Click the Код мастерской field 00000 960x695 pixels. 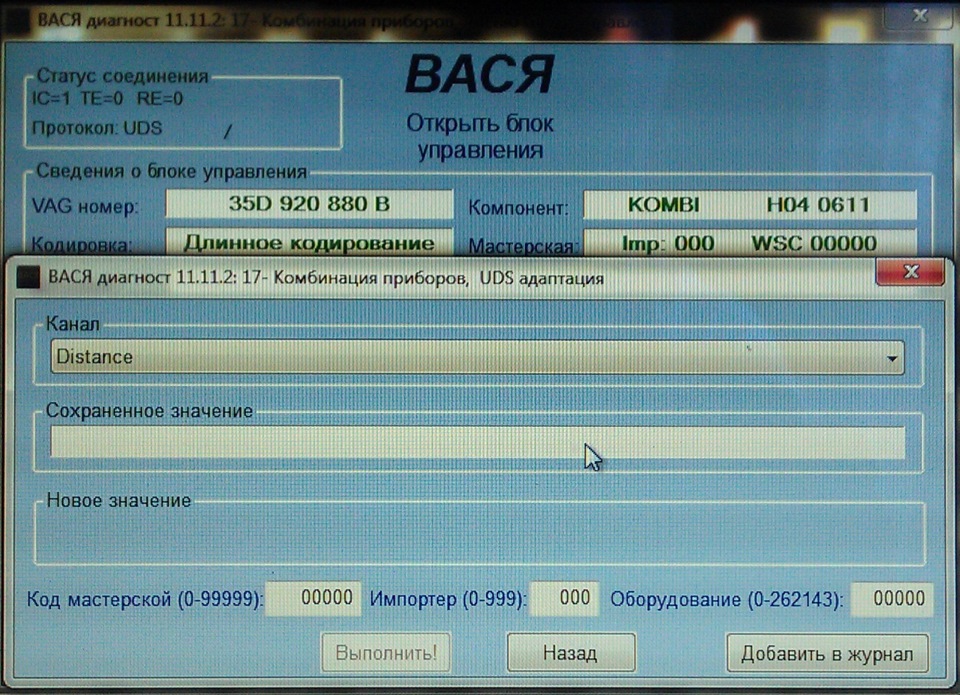(x=313, y=598)
